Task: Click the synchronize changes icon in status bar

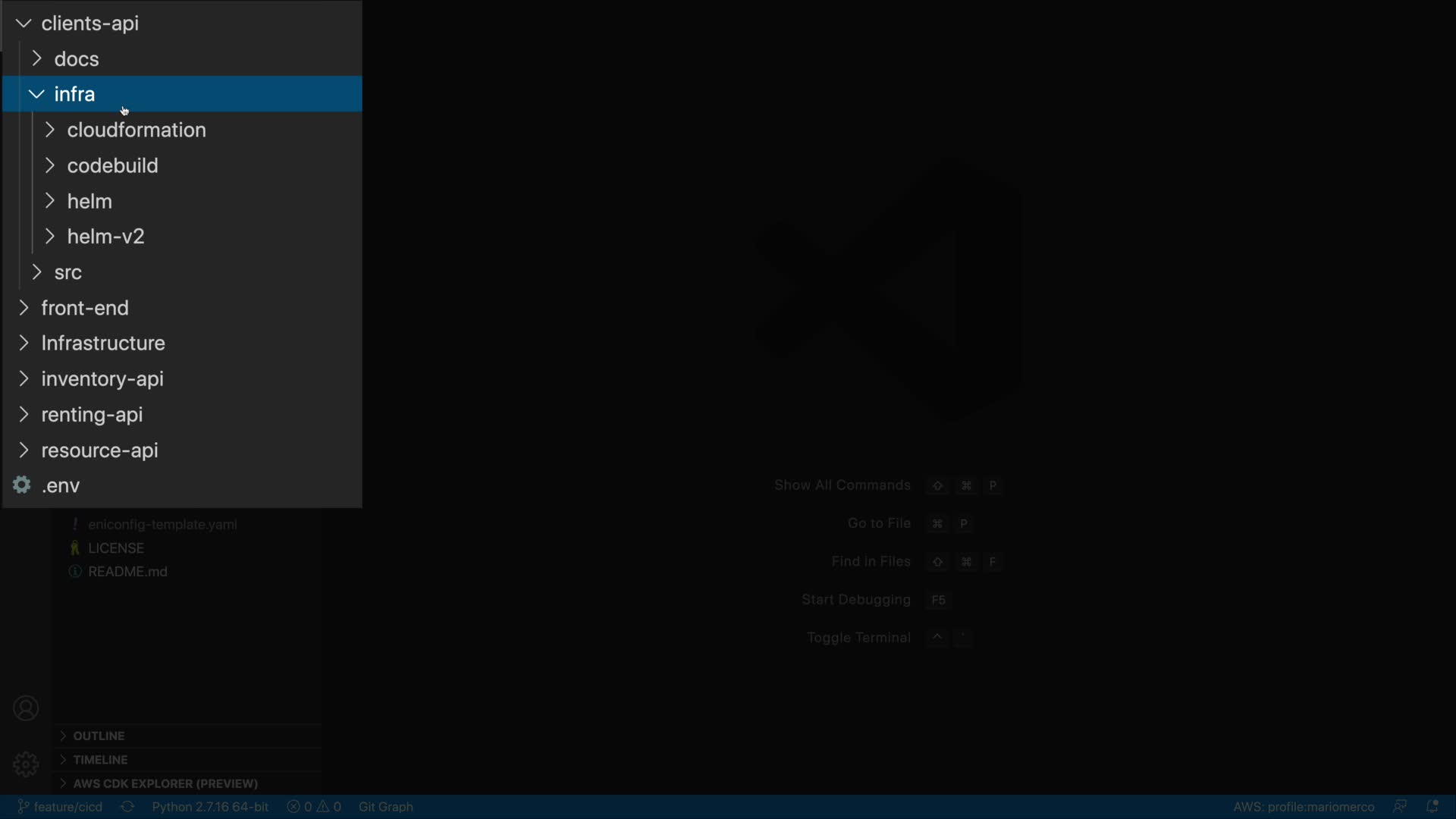Action: coord(127,807)
